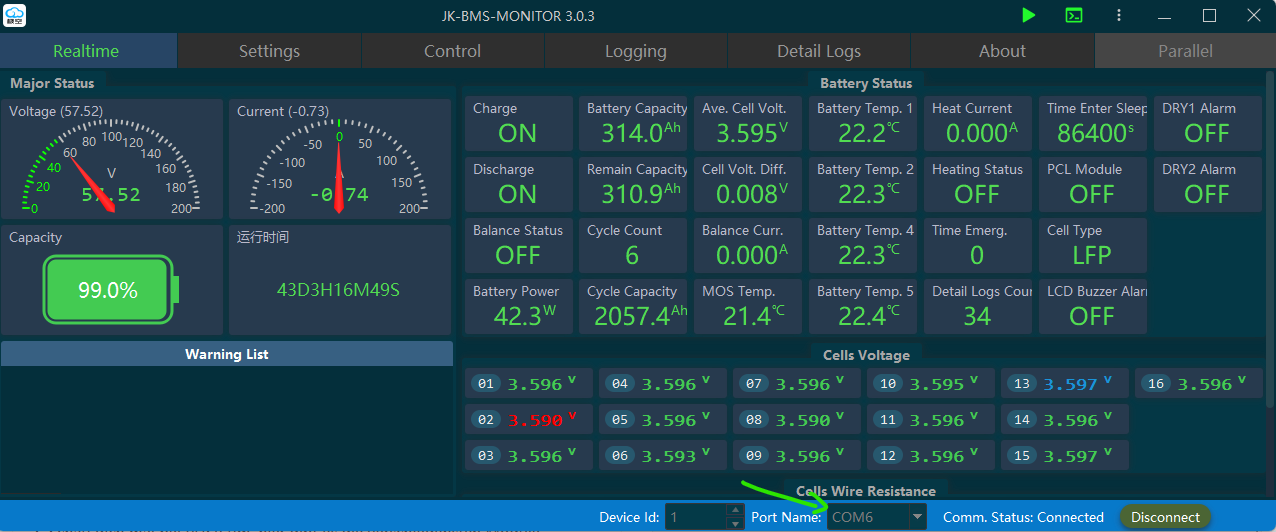Image resolution: width=1276 pixels, height=532 pixels.
Task: Open the three-dot more options menu
Action: [1119, 15]
